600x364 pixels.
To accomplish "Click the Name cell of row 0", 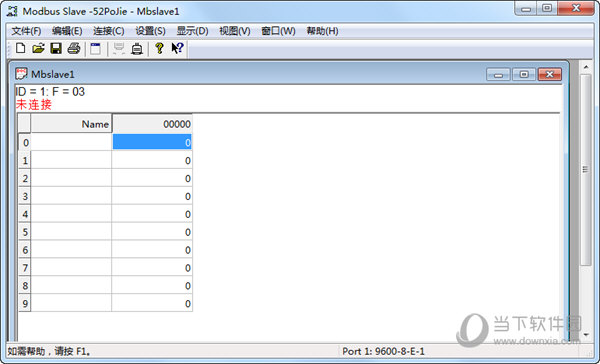I will pos(71,142).
